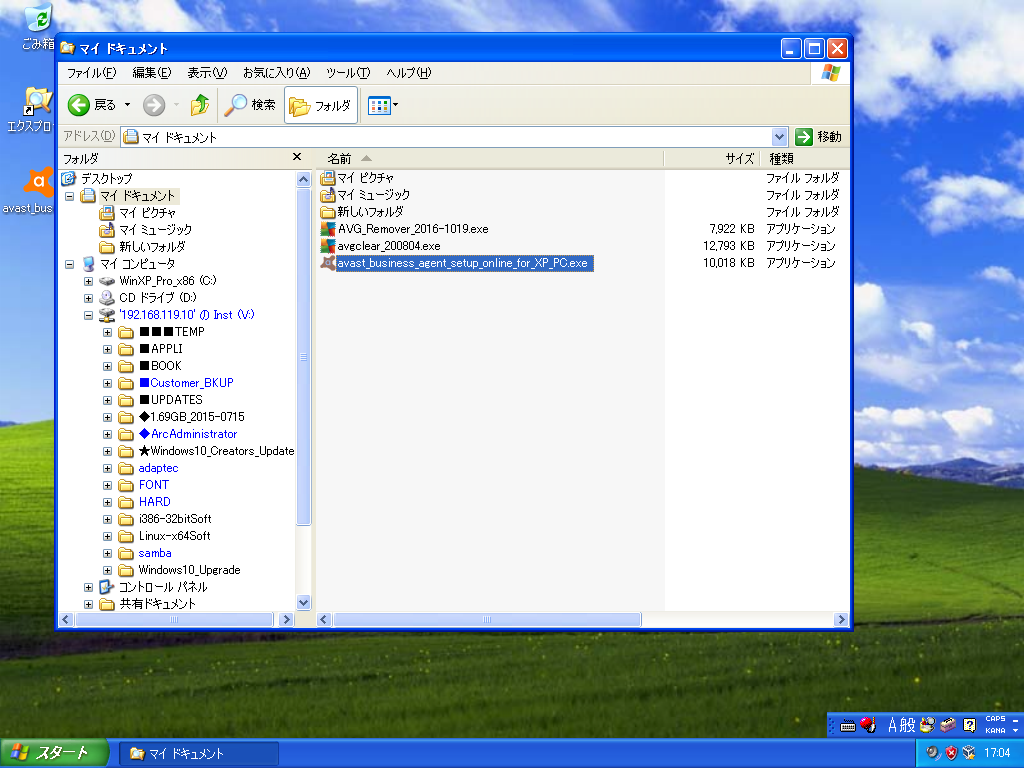Expand the ■APPLI folder node

pyautogui.click(x=107, y=349)
